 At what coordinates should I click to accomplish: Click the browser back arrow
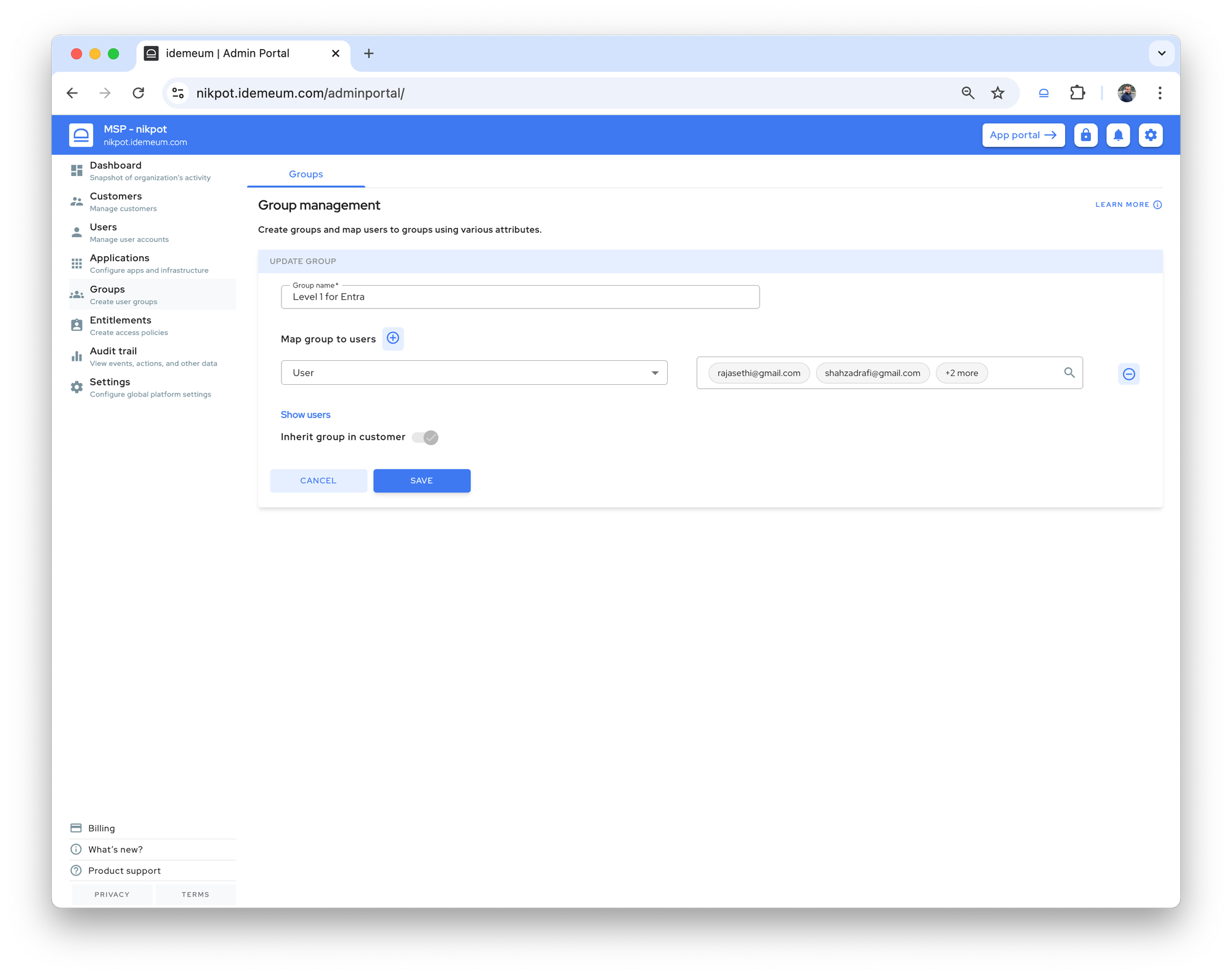(72, 93)
